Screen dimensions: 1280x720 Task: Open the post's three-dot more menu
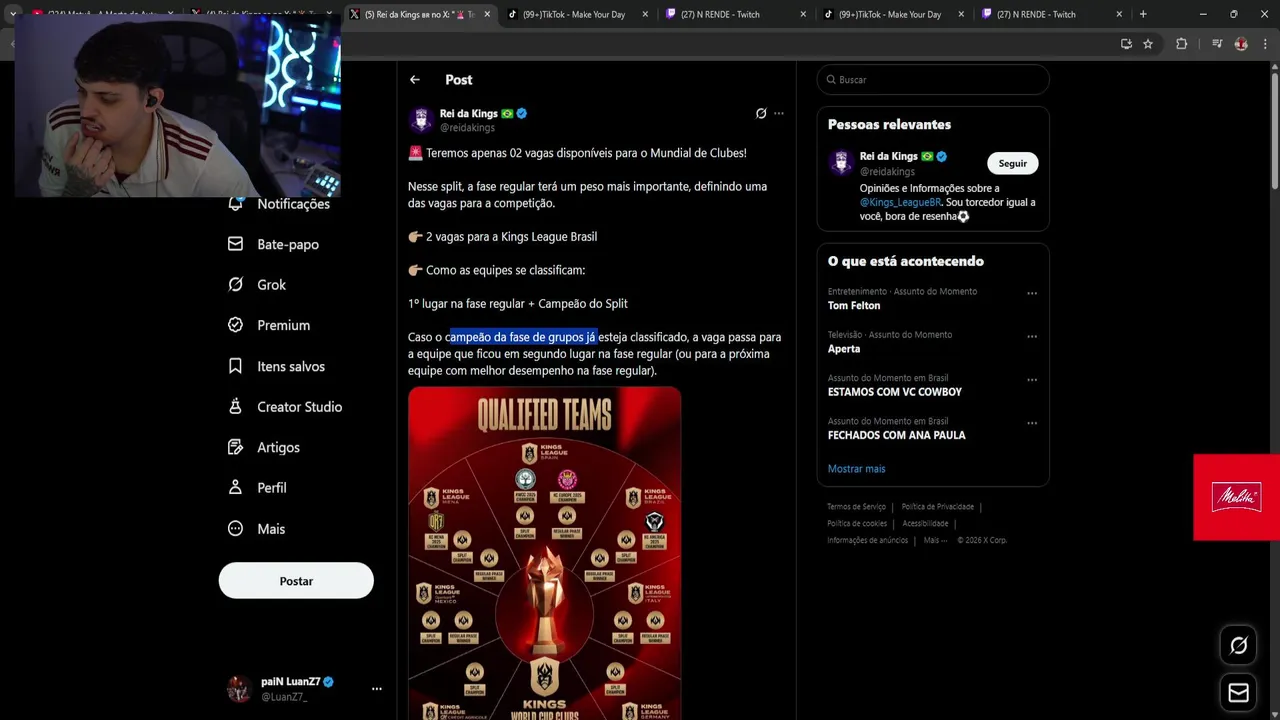click(x=779, y=113)
